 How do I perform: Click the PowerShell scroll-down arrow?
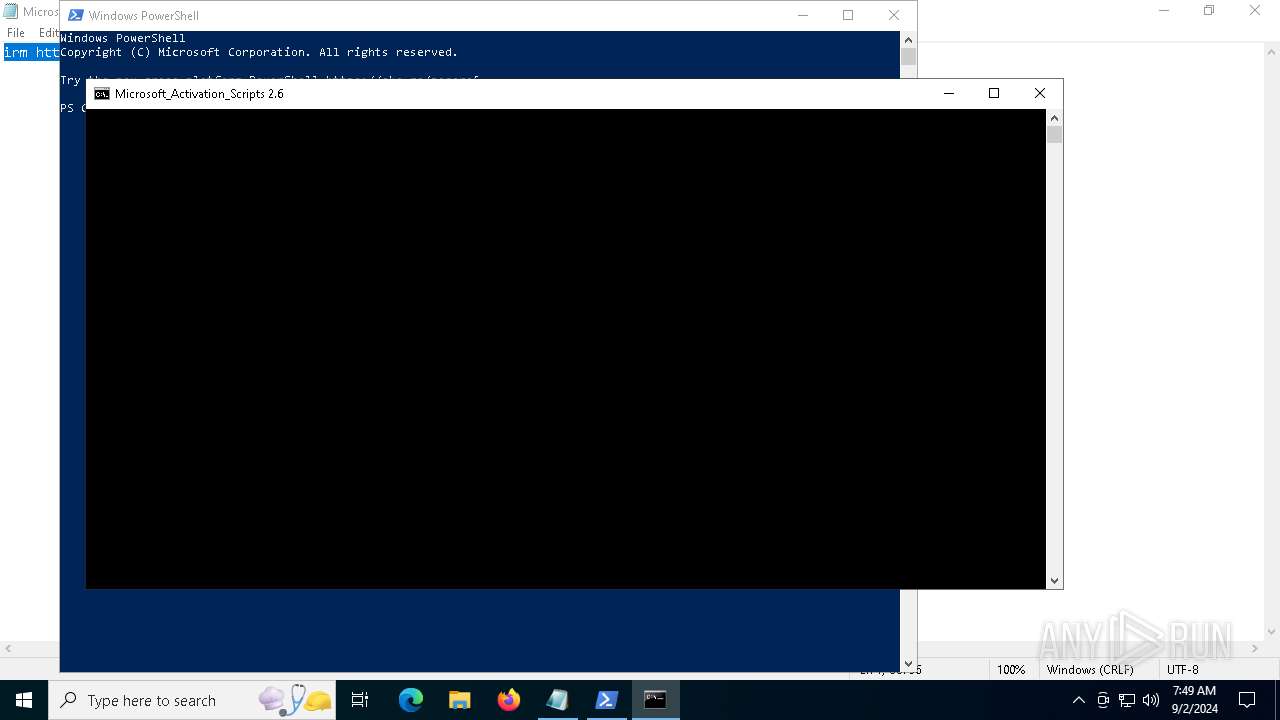[908, 663]
